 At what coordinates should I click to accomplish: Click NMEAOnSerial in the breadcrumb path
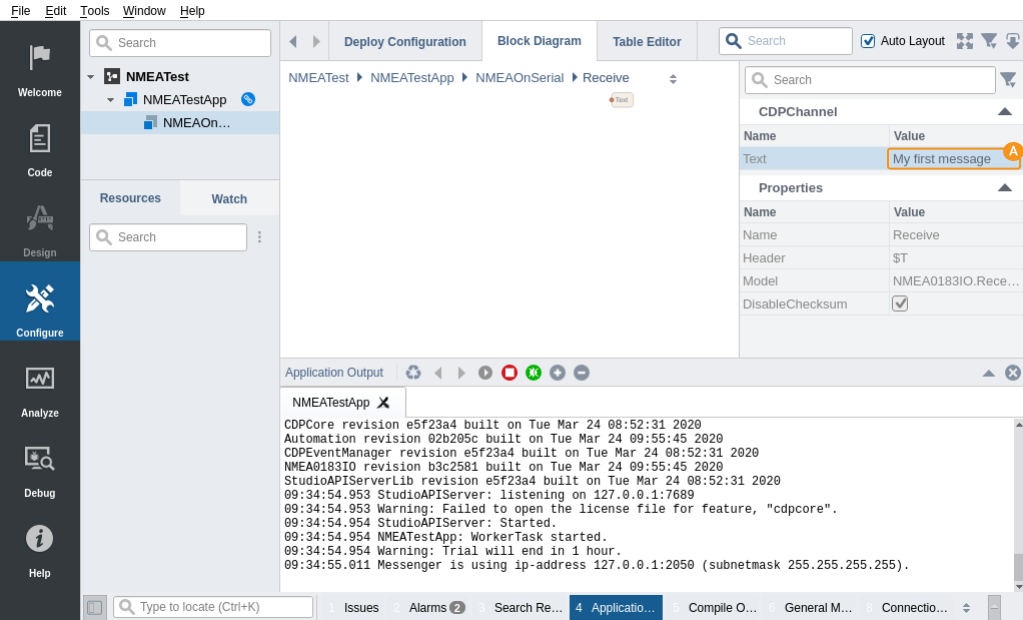(x=519, y=78)
